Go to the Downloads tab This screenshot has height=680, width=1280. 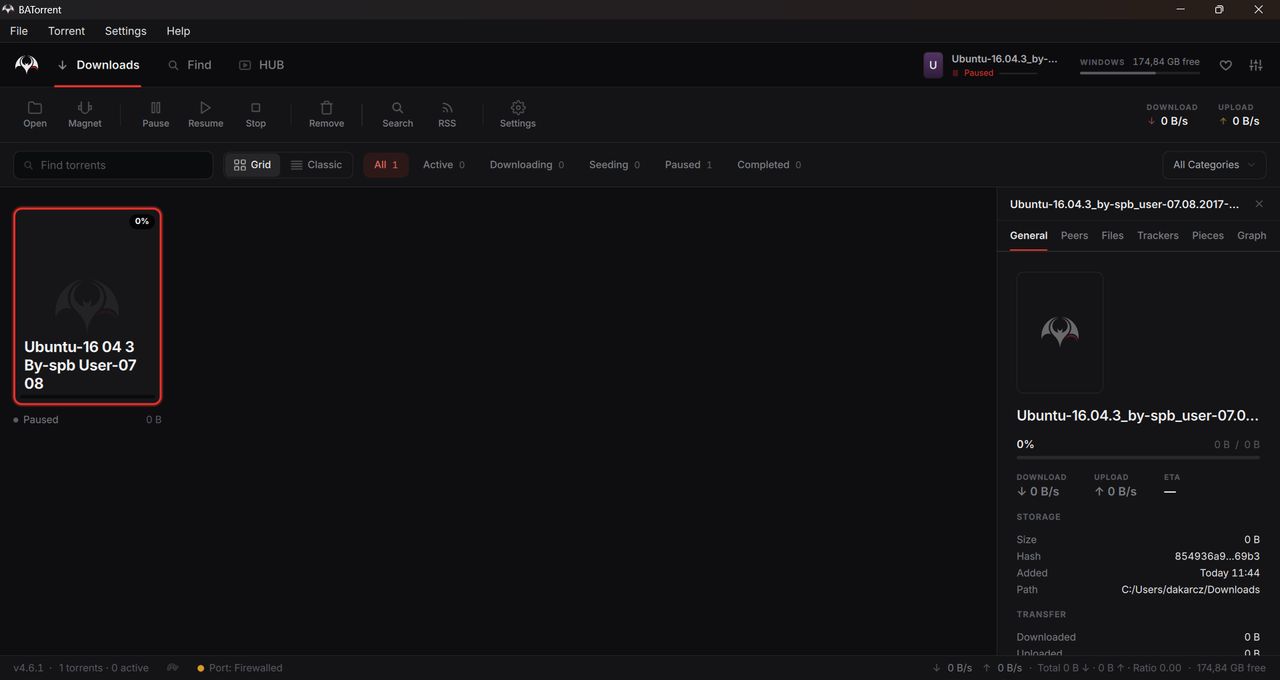pos(98,65)
